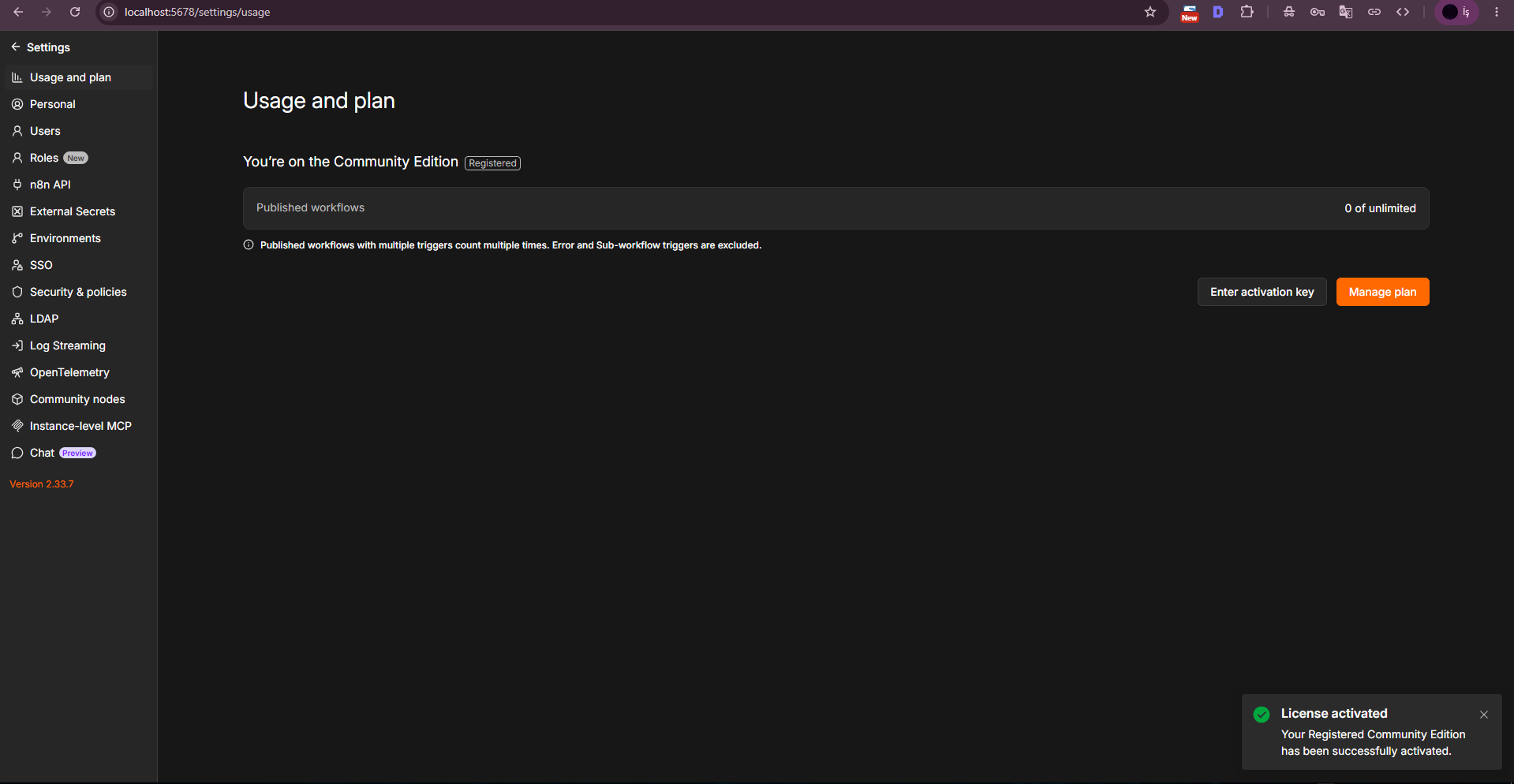Open Instance-level MCP settings
The image size is (1514, 784).
pos(78,426)
